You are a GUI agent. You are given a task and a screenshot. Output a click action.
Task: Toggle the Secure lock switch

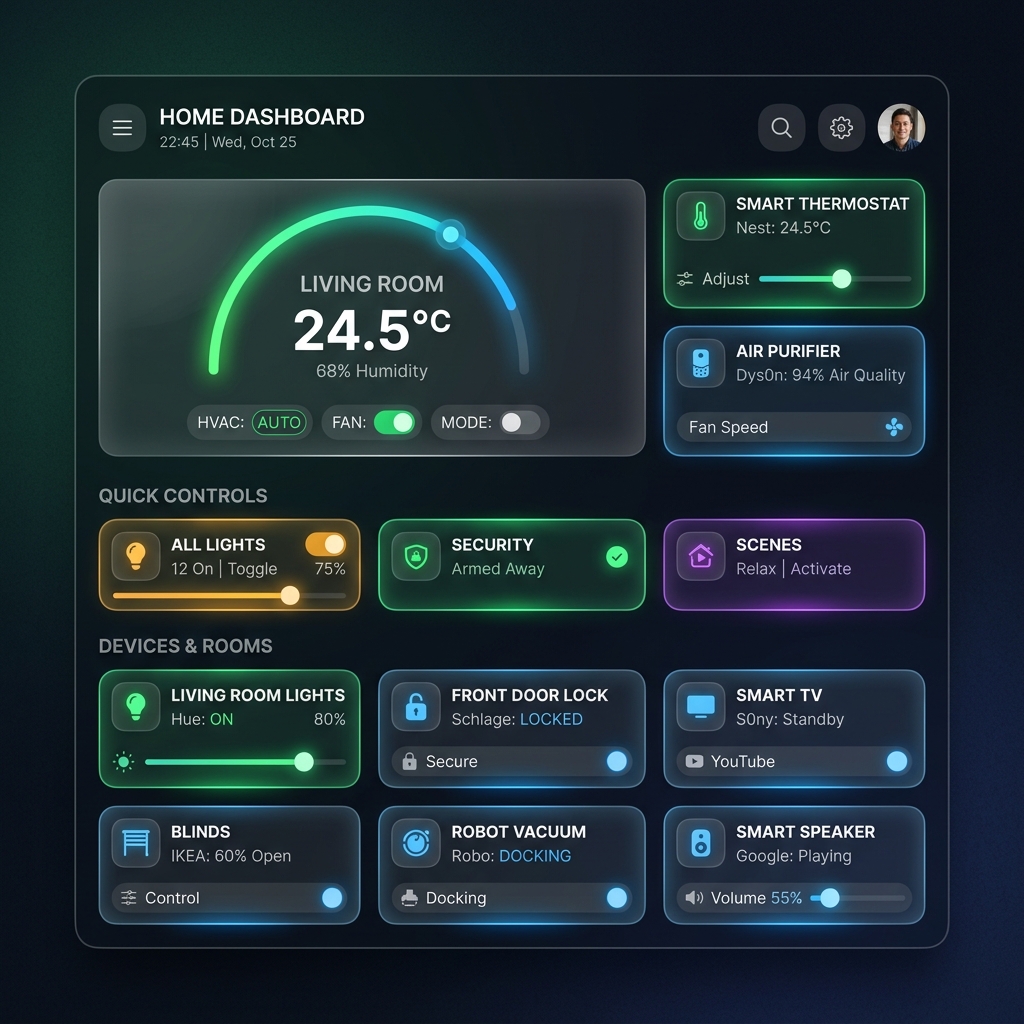616,761
